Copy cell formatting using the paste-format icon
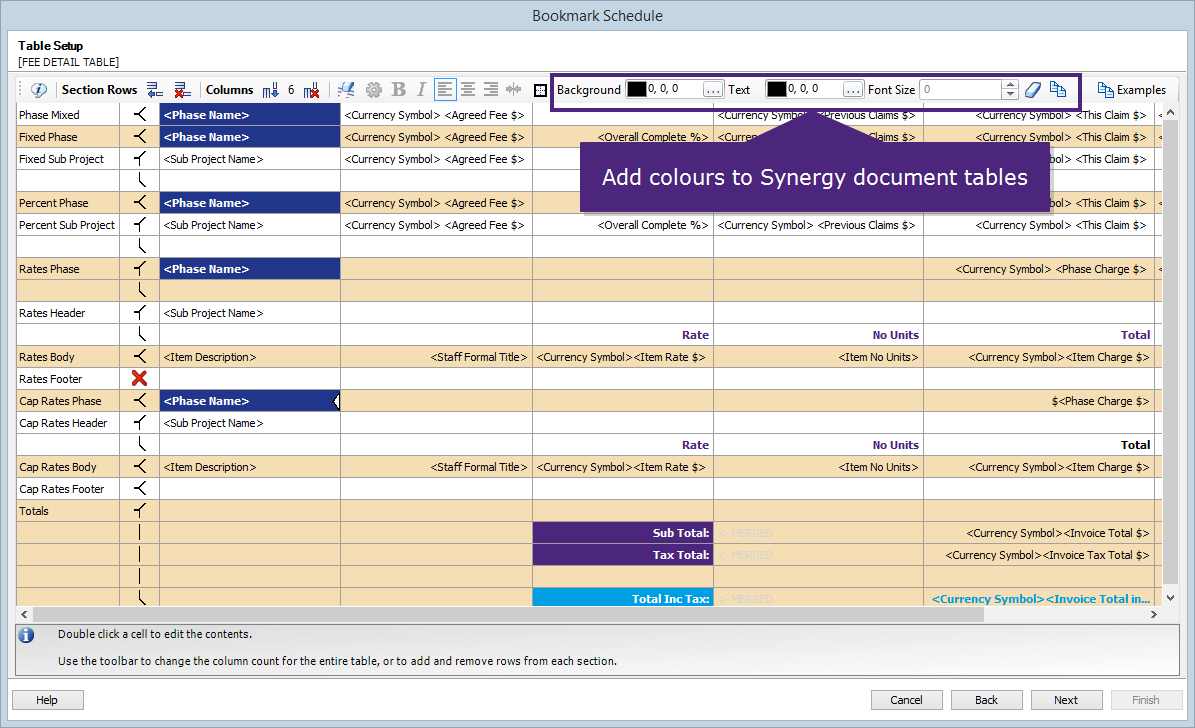The width and height of the screenshot is (1195, 728). coord(1058,89)
